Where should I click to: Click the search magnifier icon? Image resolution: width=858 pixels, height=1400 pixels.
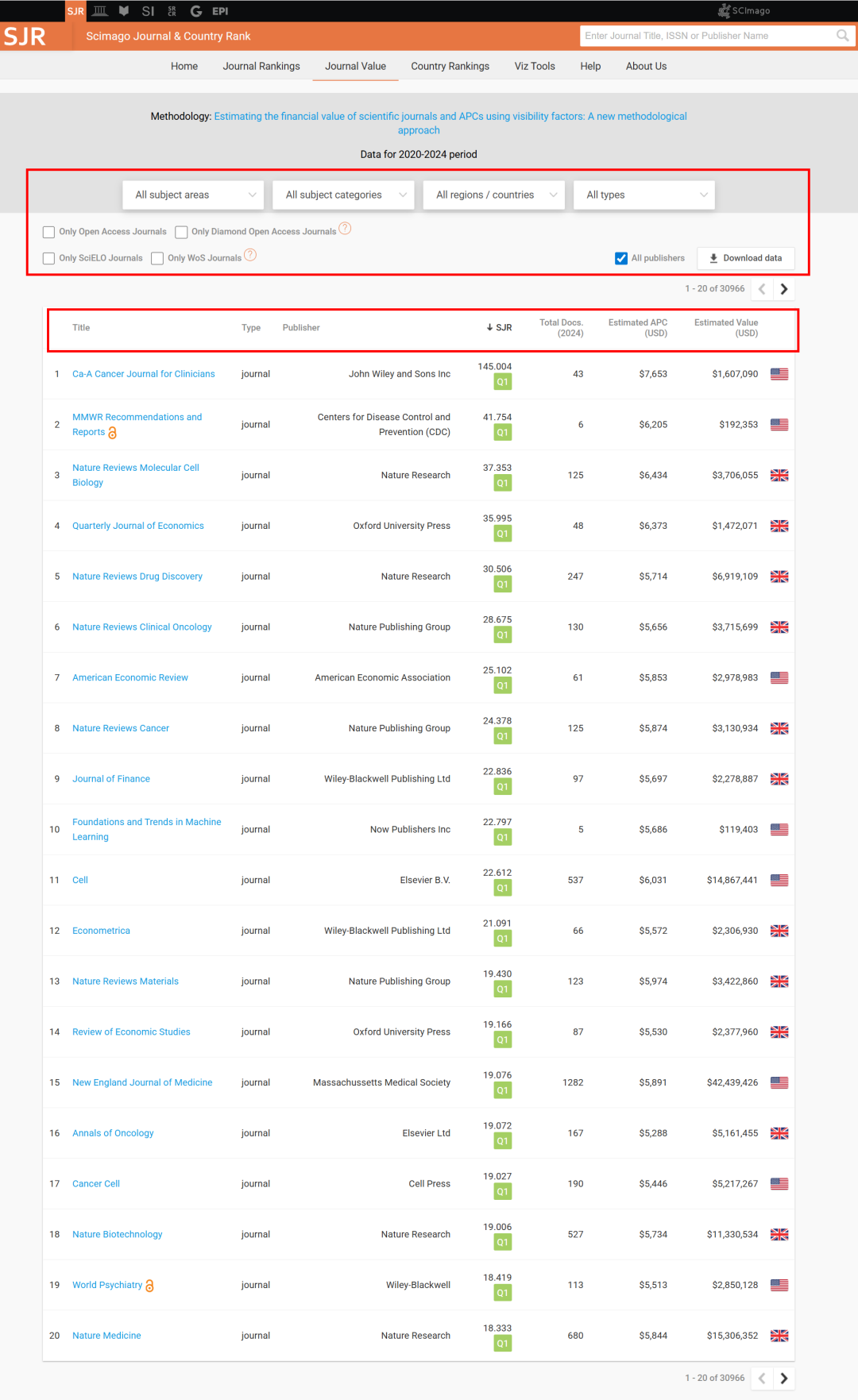(842, 36)
